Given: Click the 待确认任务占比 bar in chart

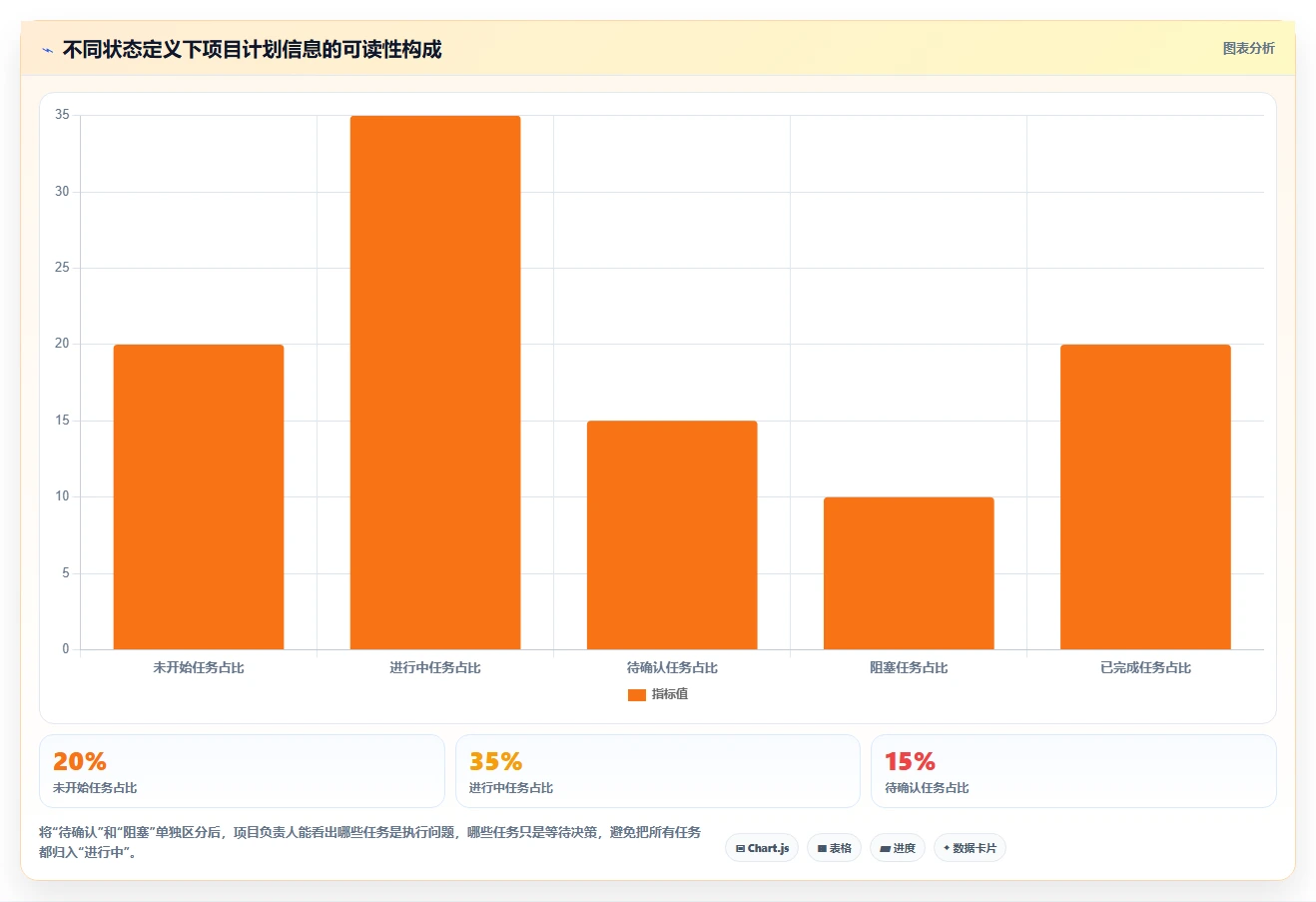Looking at the screenshot, I should coord(672,535).
